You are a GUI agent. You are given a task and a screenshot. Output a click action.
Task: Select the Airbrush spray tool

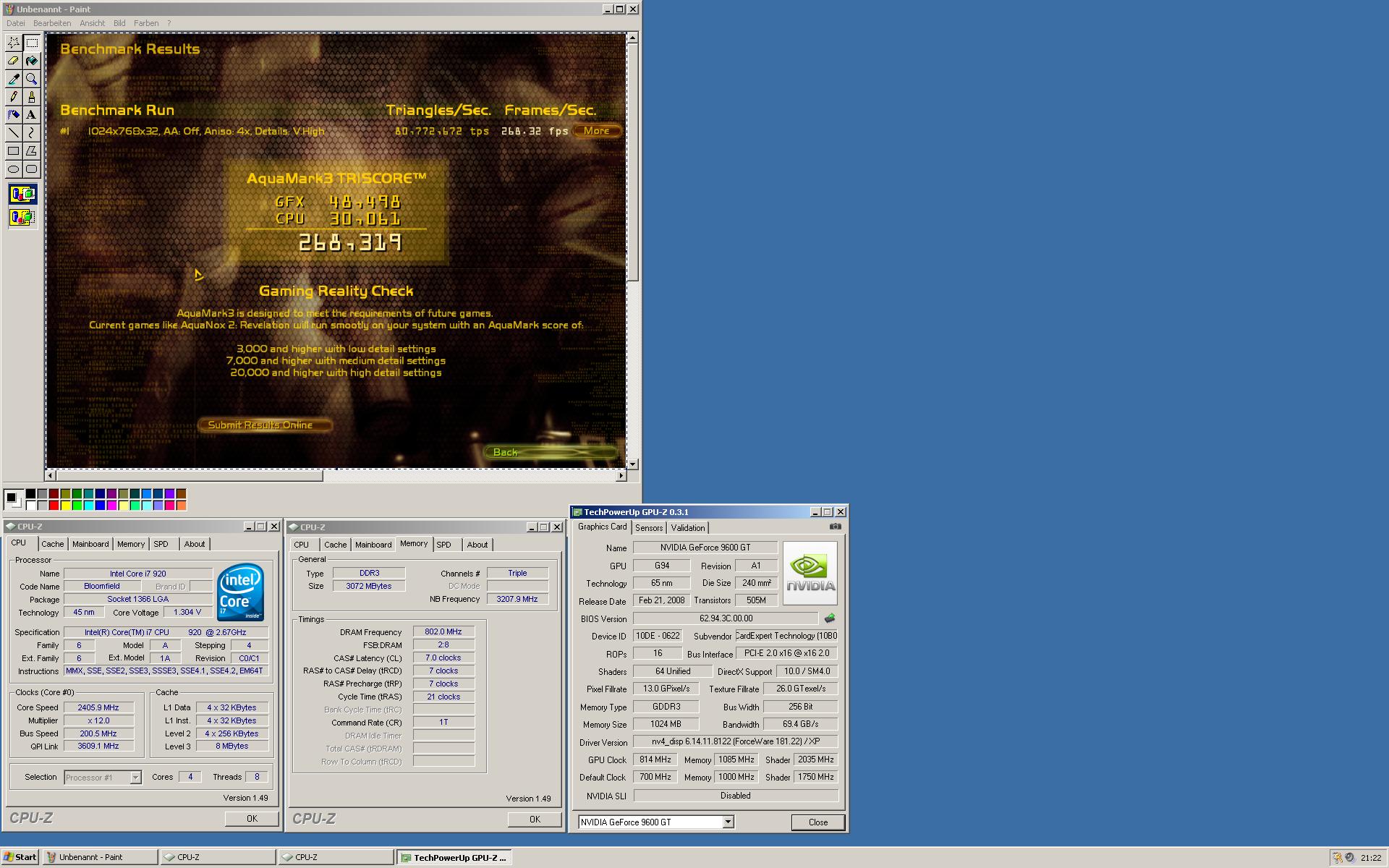tap(13, 115)
